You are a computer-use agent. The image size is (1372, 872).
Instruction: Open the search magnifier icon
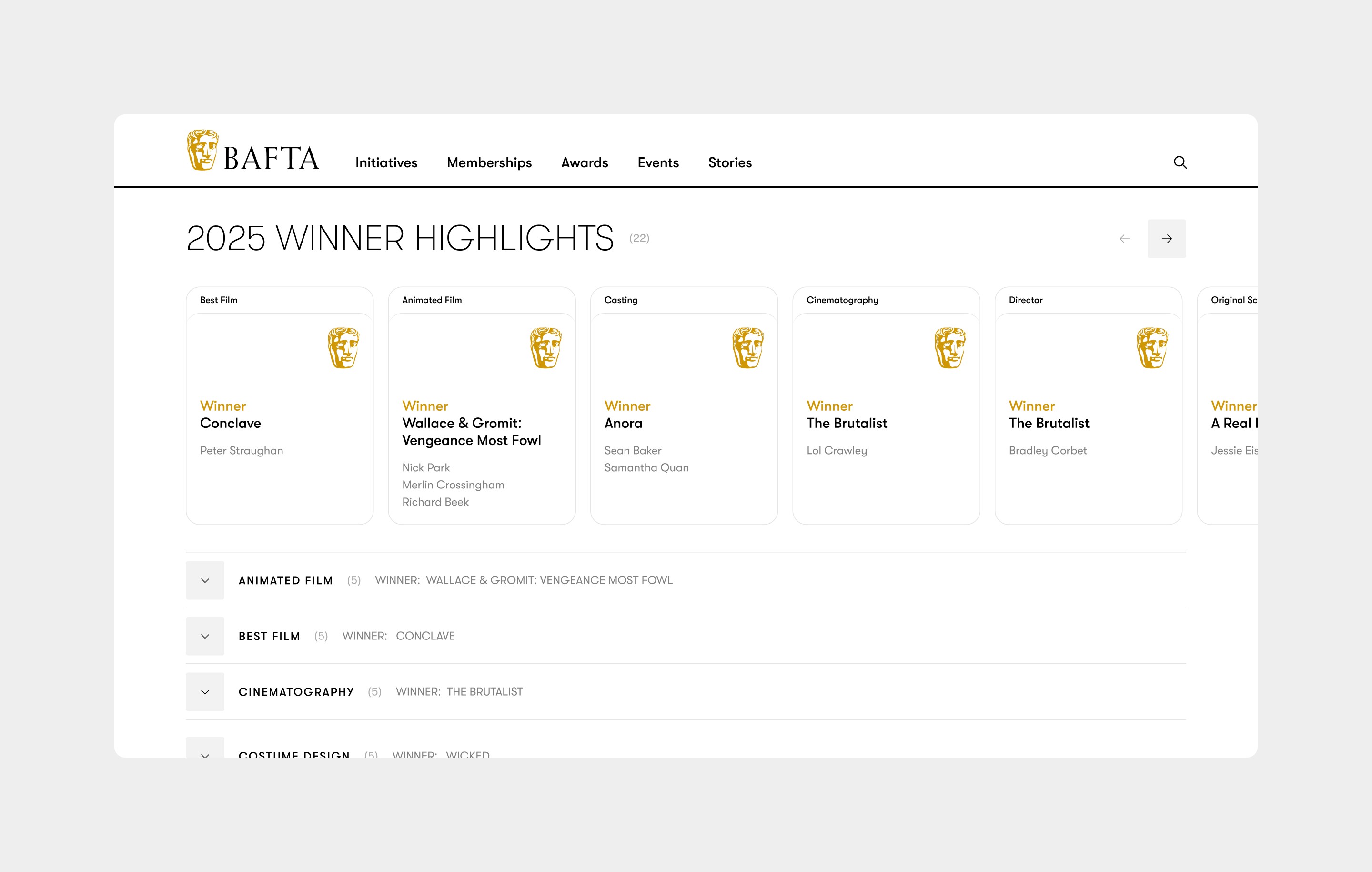[x=1180, y=162]
